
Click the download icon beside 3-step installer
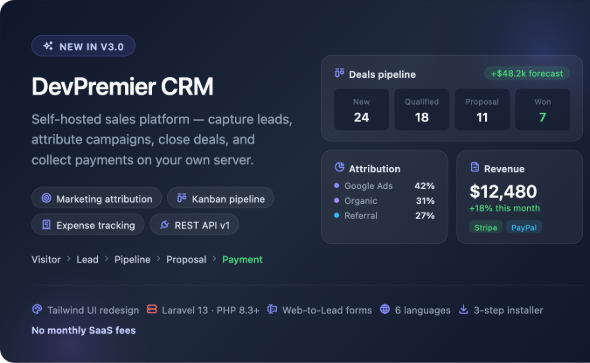tap(464, 310)
